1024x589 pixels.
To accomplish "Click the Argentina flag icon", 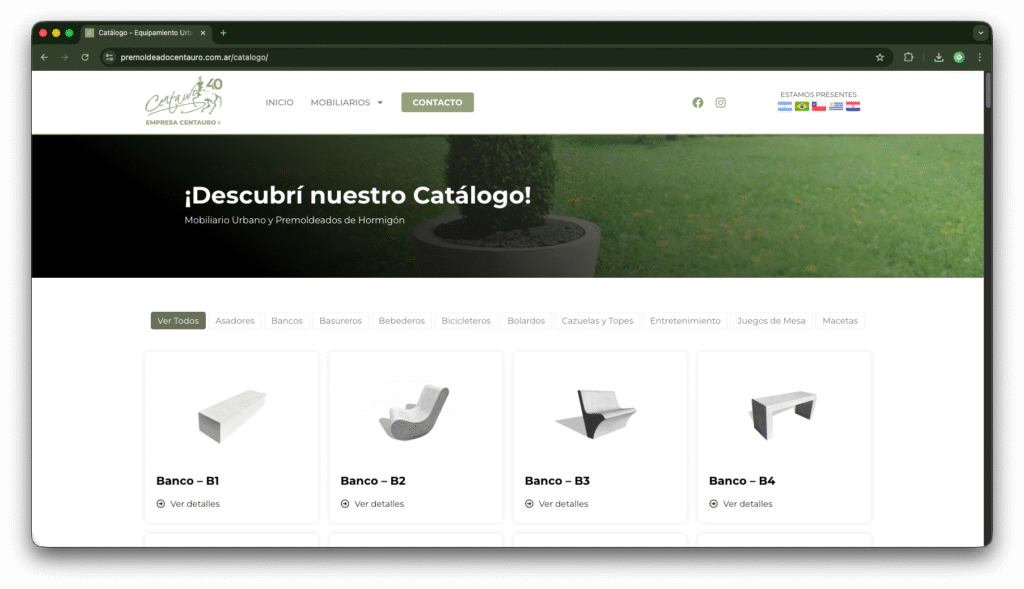I will tap(785, 106).
